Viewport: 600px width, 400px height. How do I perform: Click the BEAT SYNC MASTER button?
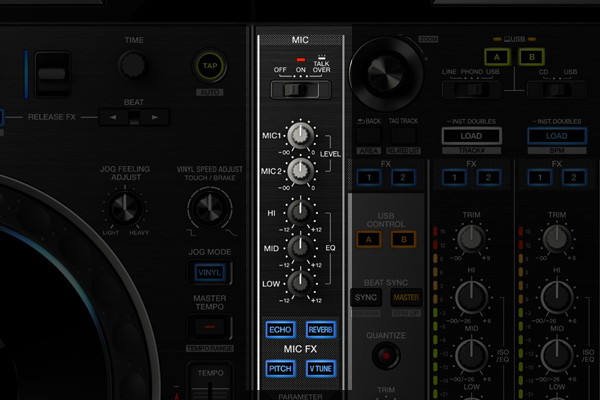(406, 297)
